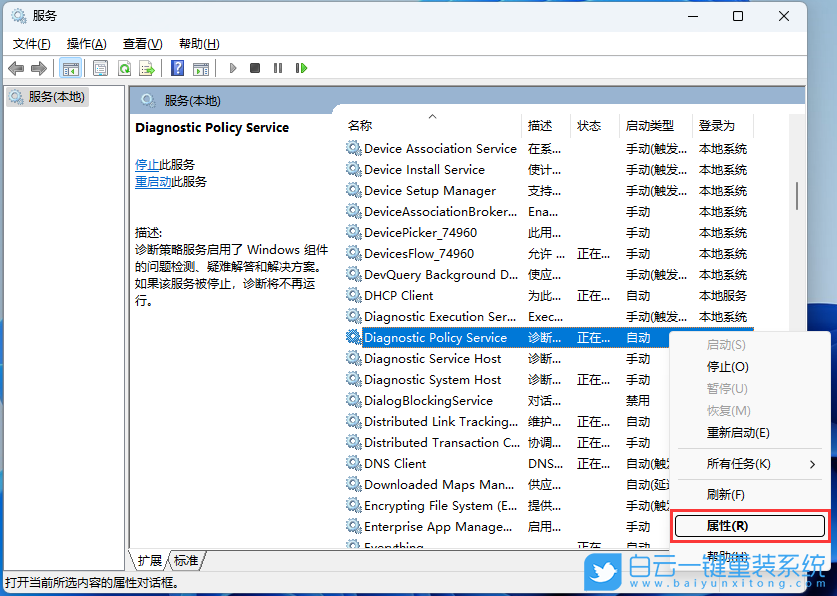Toggle the show/hide console tree icon
Screen dimensions: 837x596
point(70,68)
